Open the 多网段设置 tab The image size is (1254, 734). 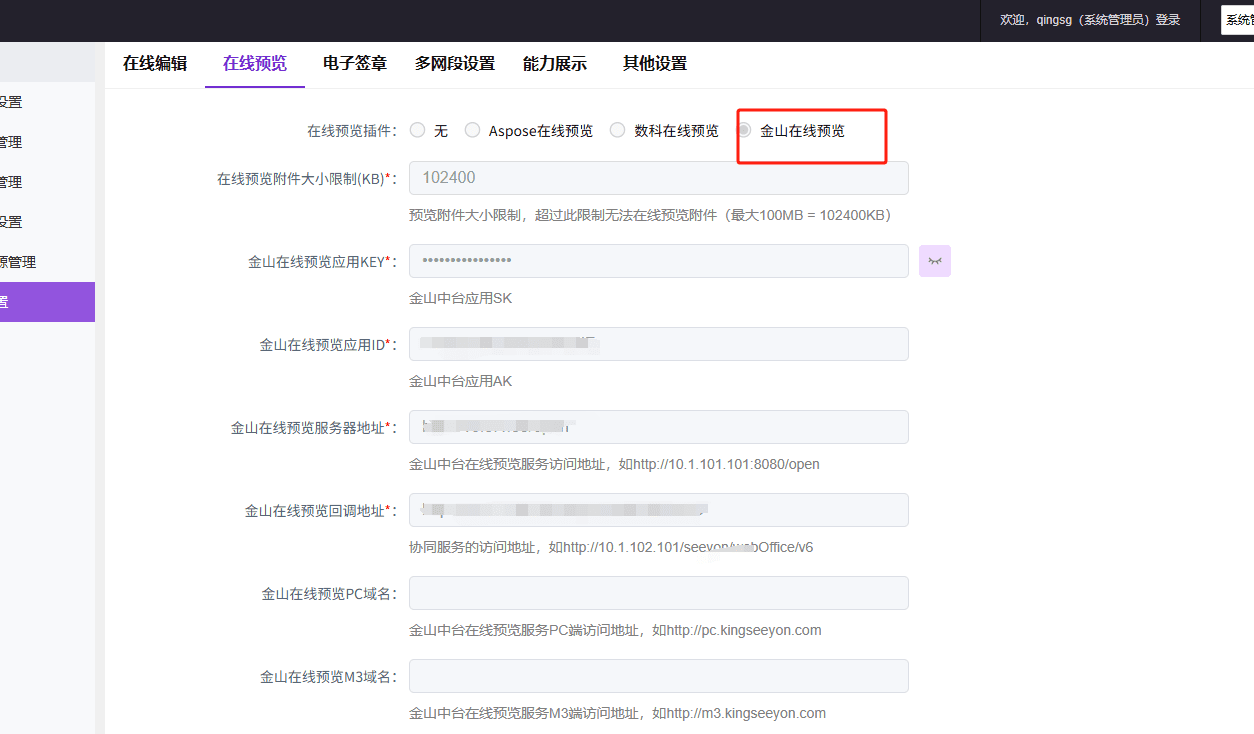(x=455, y=64)
